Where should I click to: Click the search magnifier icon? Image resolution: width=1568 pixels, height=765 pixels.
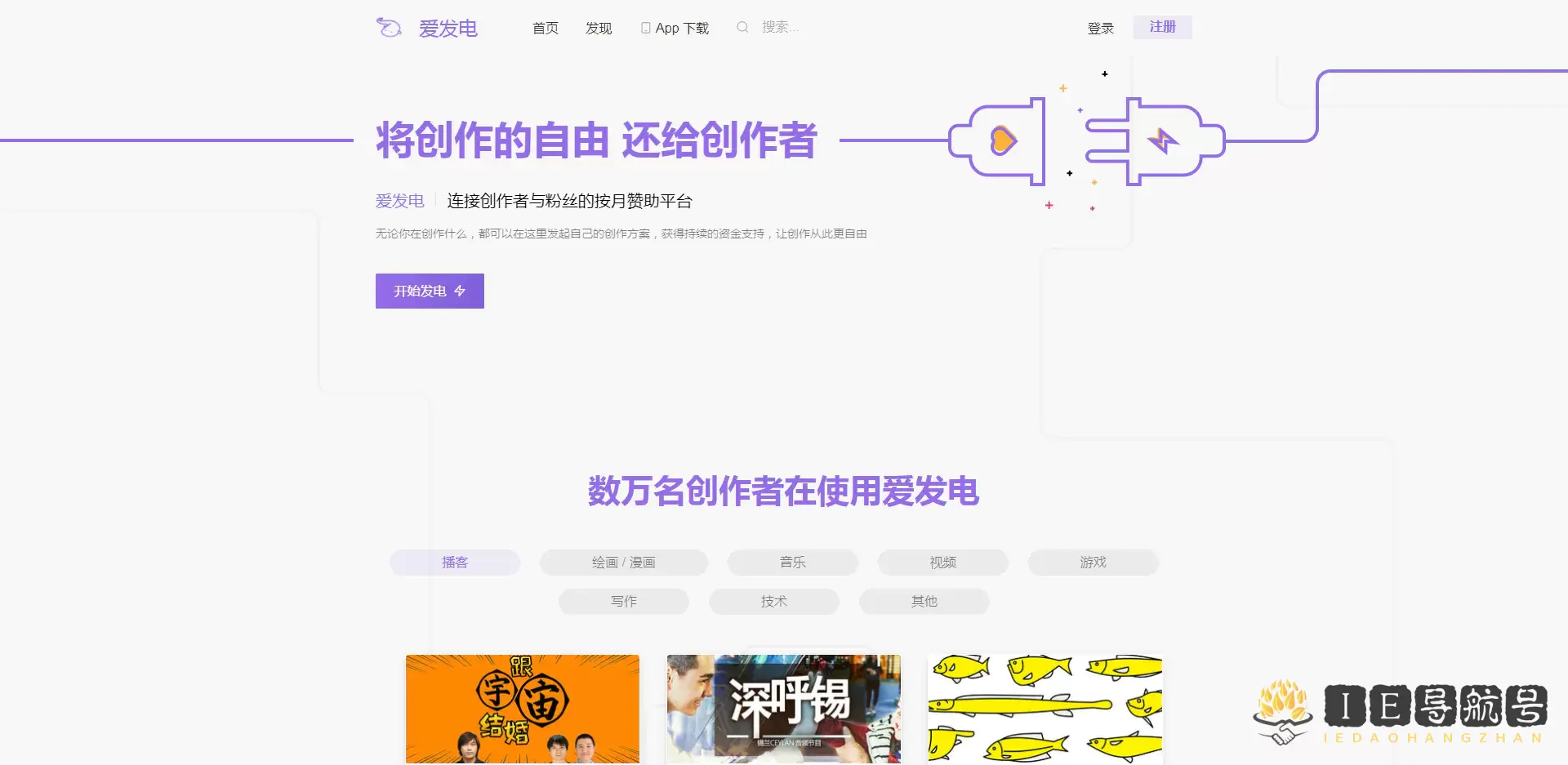coord(742,27)
